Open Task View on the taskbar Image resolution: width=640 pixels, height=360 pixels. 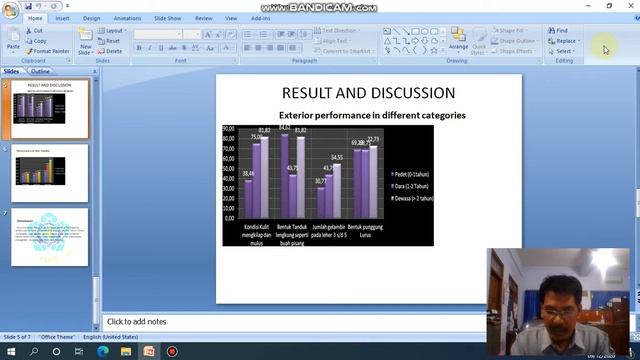pos(79,351)
